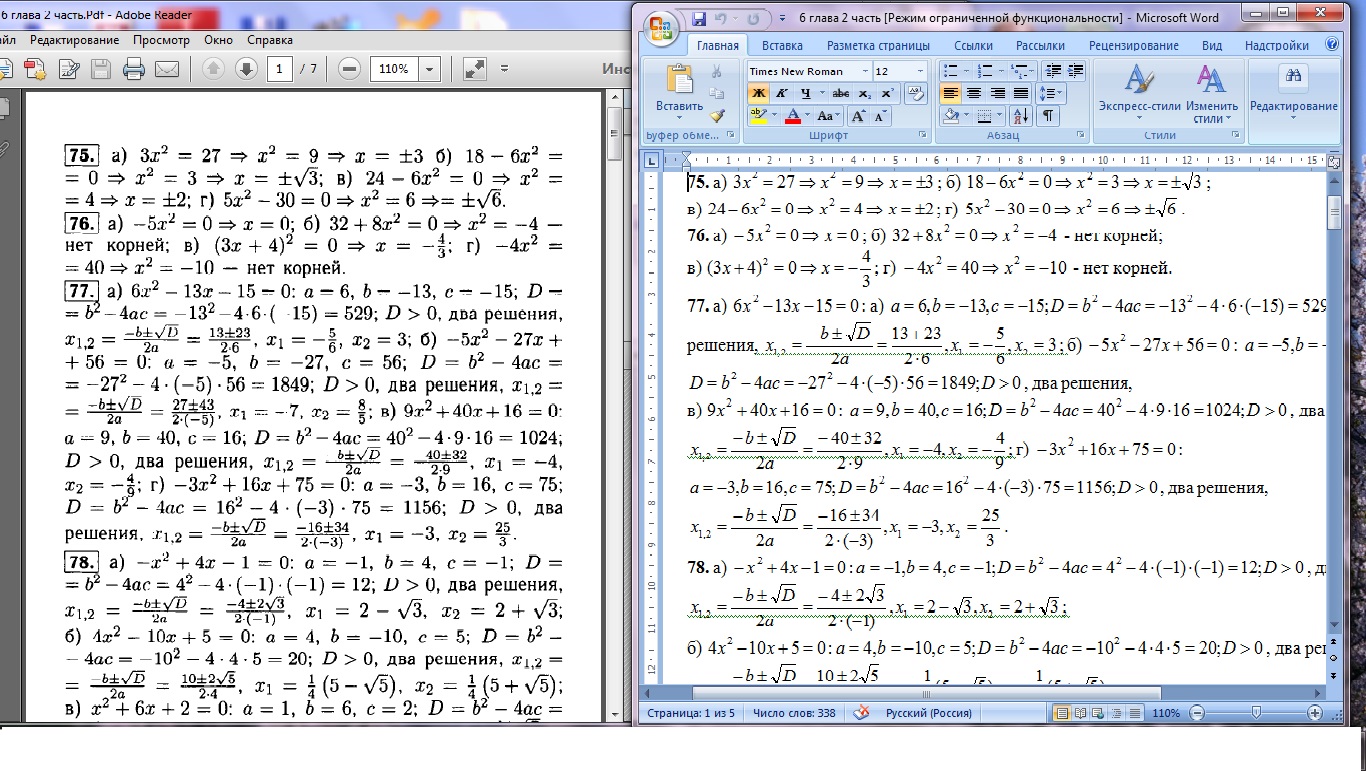Align text right in Word
The image size is (1366, 771).
[x=996, y=93]
